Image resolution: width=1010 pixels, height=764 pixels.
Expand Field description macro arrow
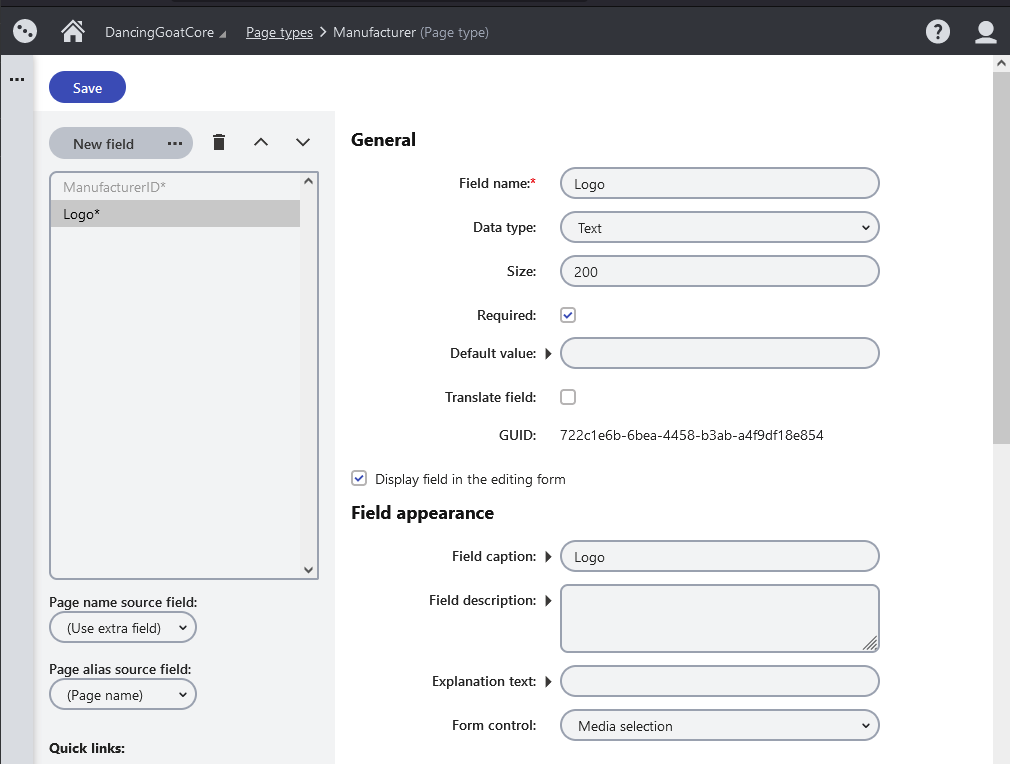[548, 600]
